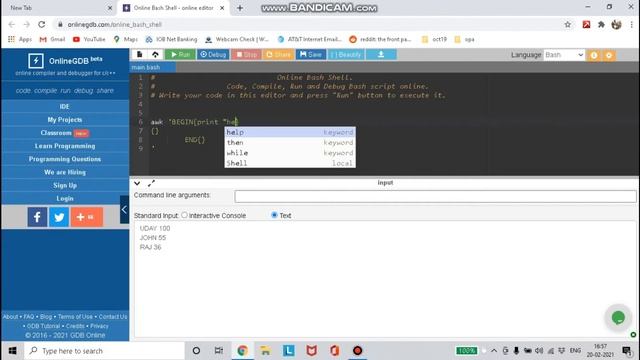Open We are Hiring link
Viewport: 640px width, 360px height.
(x=65, y=172)
